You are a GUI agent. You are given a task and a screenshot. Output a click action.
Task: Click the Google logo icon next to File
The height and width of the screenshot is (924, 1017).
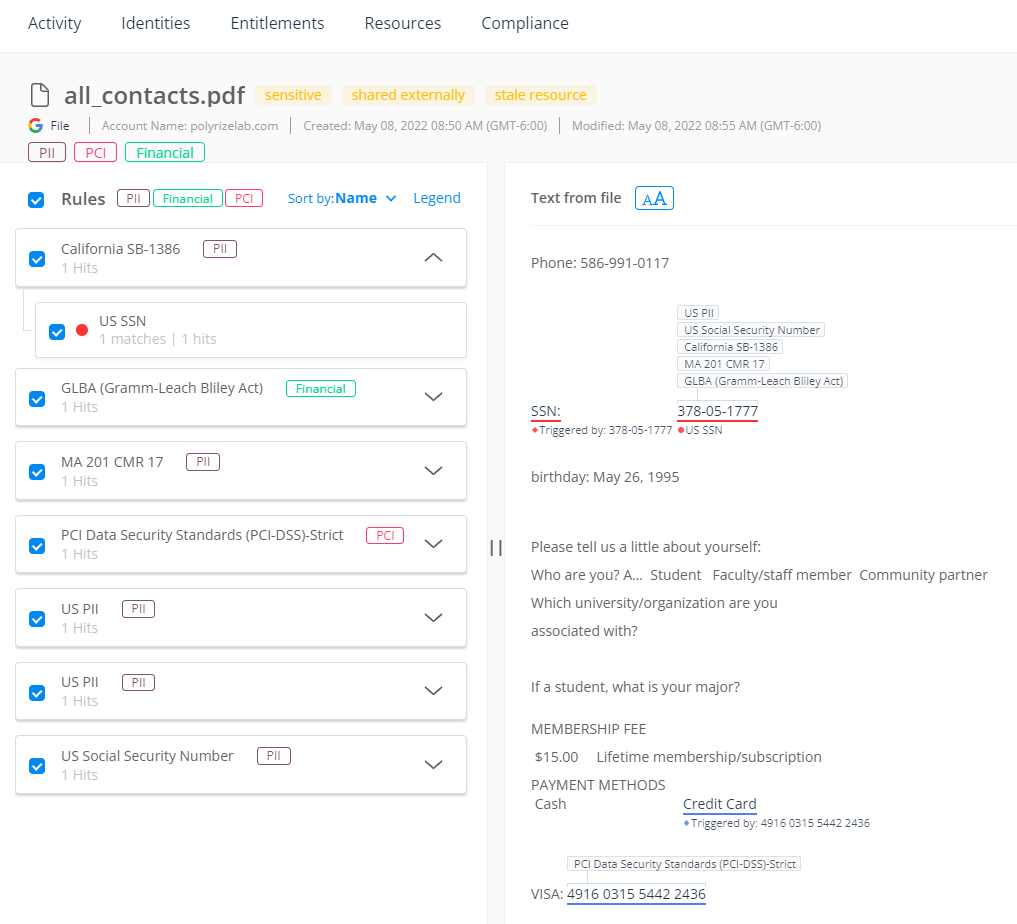coord(36,126)
